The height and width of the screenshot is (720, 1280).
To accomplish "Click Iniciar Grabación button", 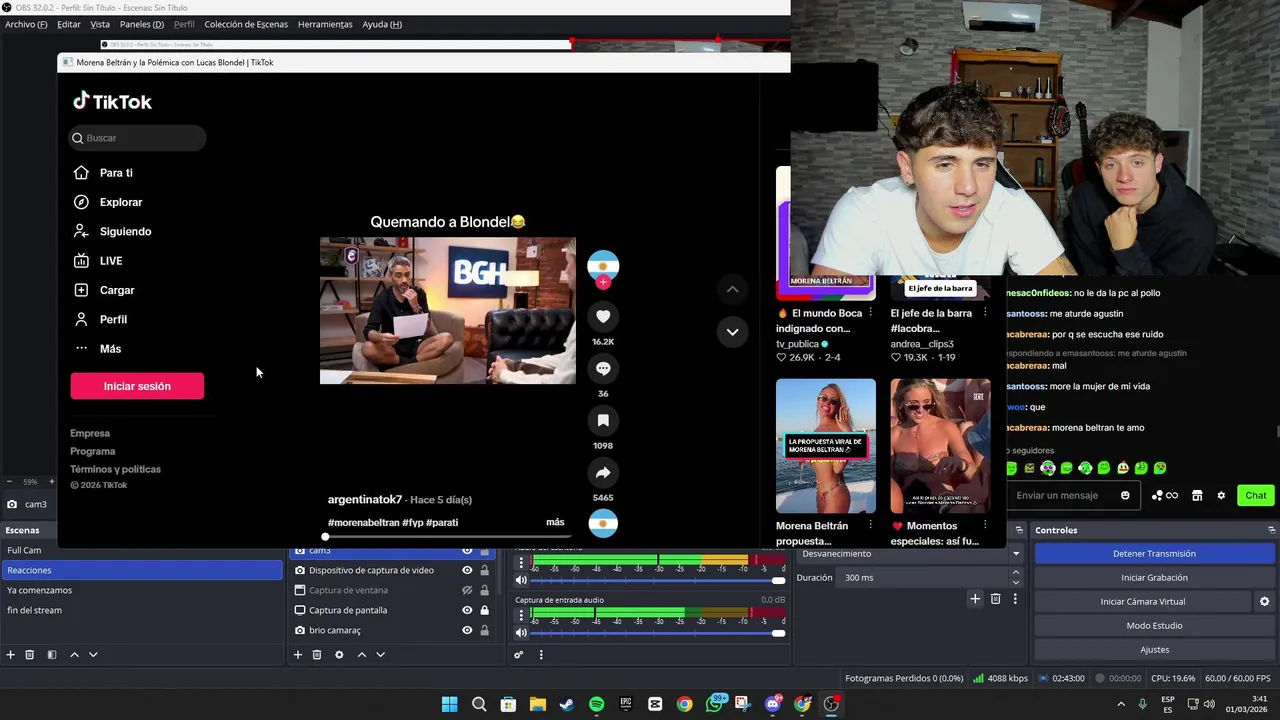I will (1154, 578).
